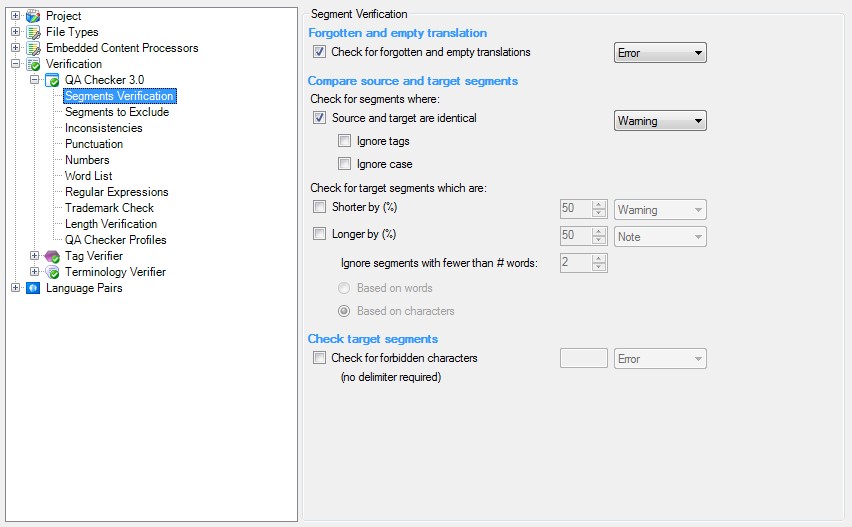Open QA Checker Profiles page
This screenshot has height=527, width=852.
[116, 240]
